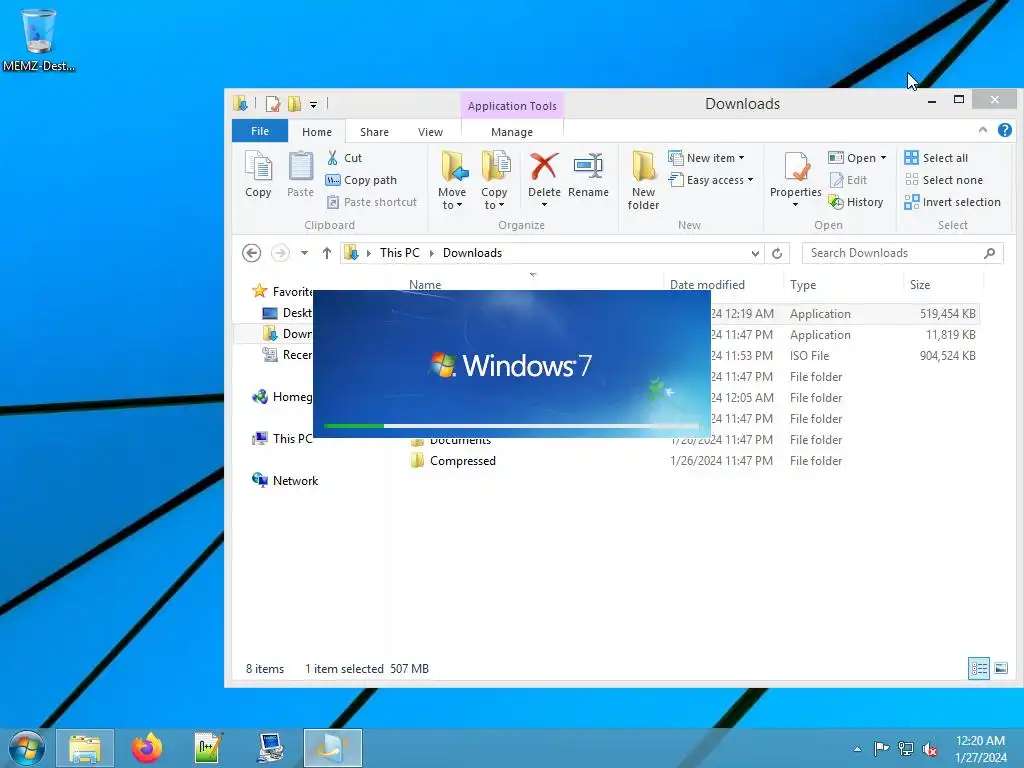Switch to the Share ribbon tab
The width and height of the screenshot is (1024, 768).
point(374,131)
